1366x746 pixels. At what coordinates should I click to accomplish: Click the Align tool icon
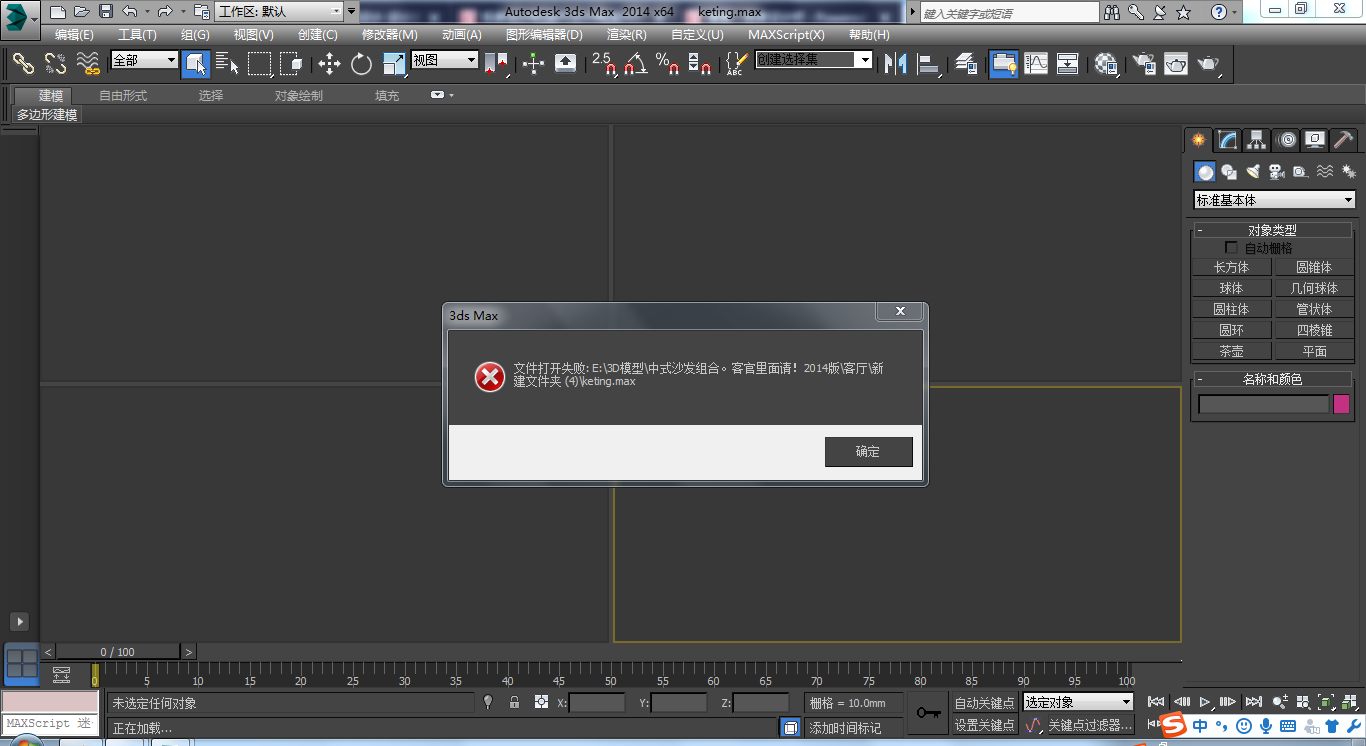[x=929, y=64]
